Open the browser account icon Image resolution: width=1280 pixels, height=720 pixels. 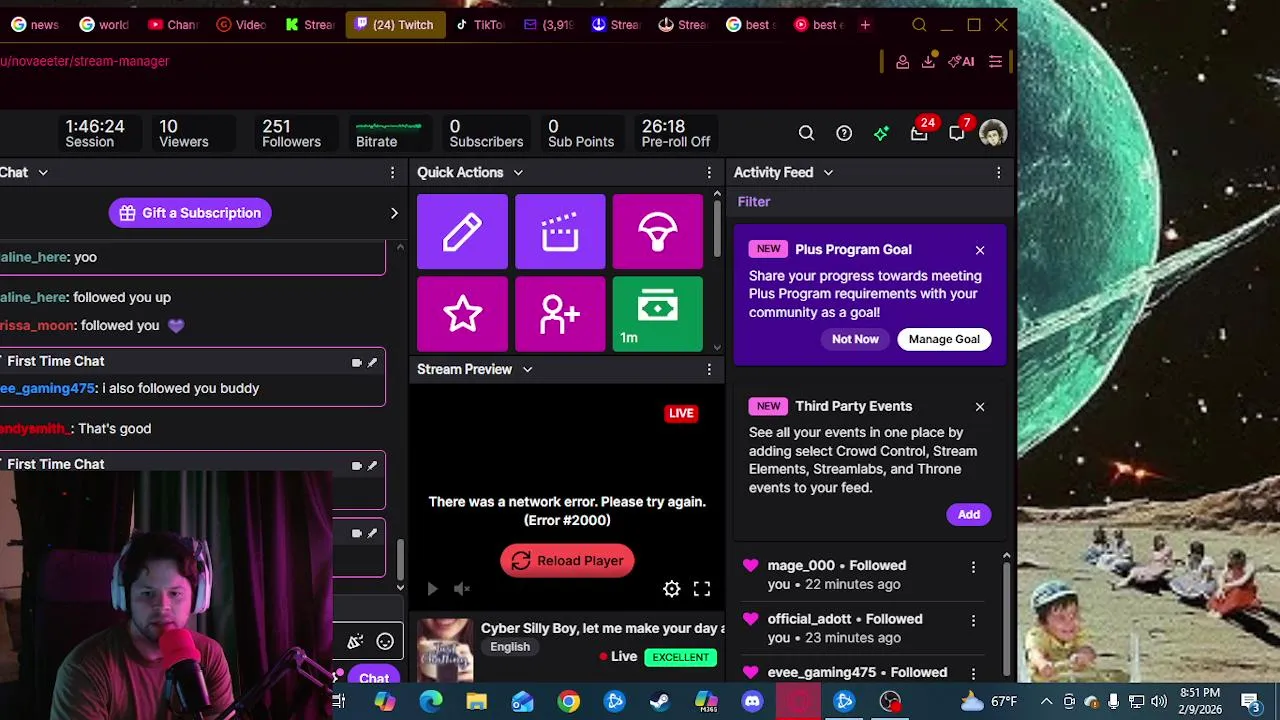902,61
